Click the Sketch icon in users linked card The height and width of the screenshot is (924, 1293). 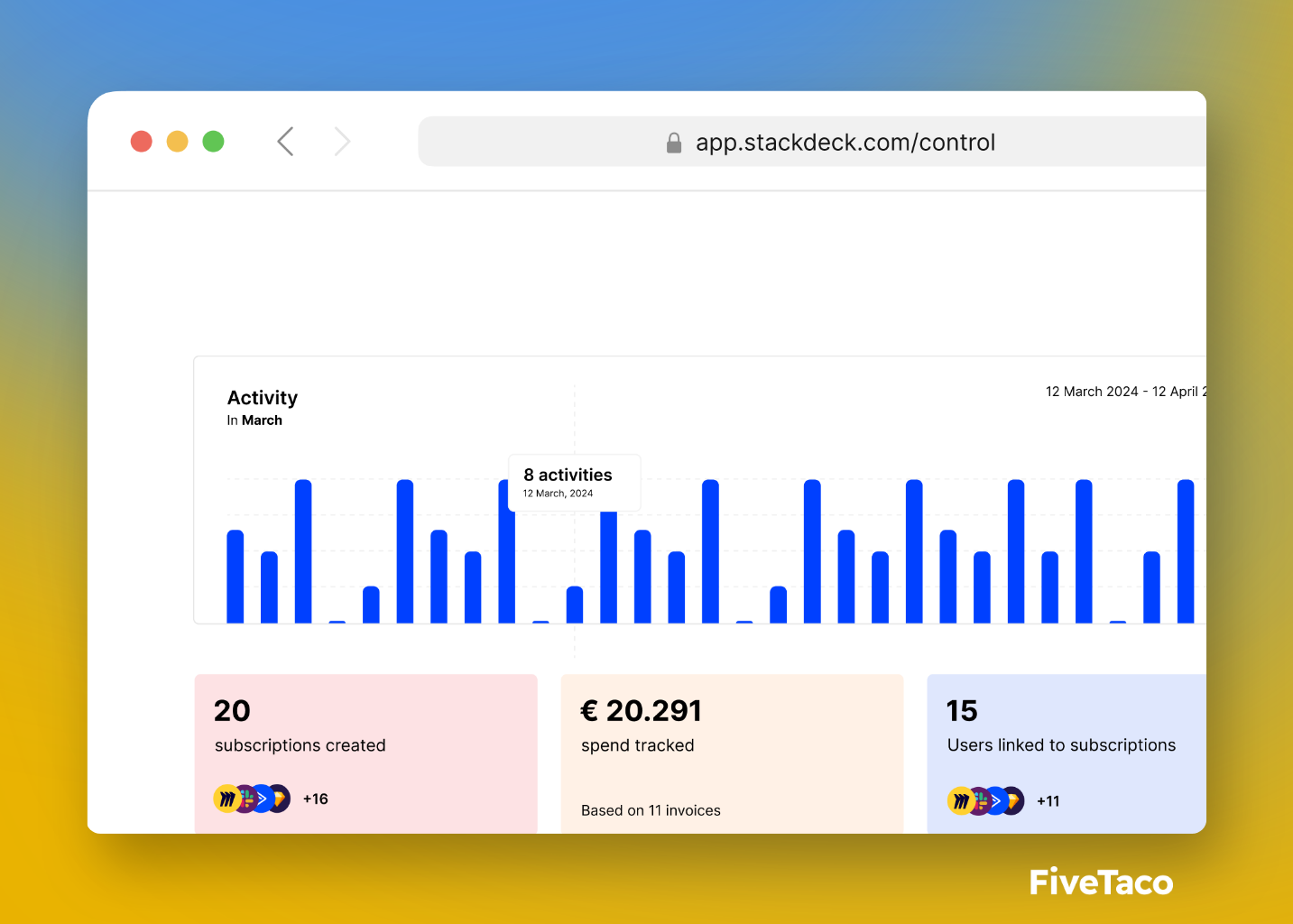(x=1013, y=800)
